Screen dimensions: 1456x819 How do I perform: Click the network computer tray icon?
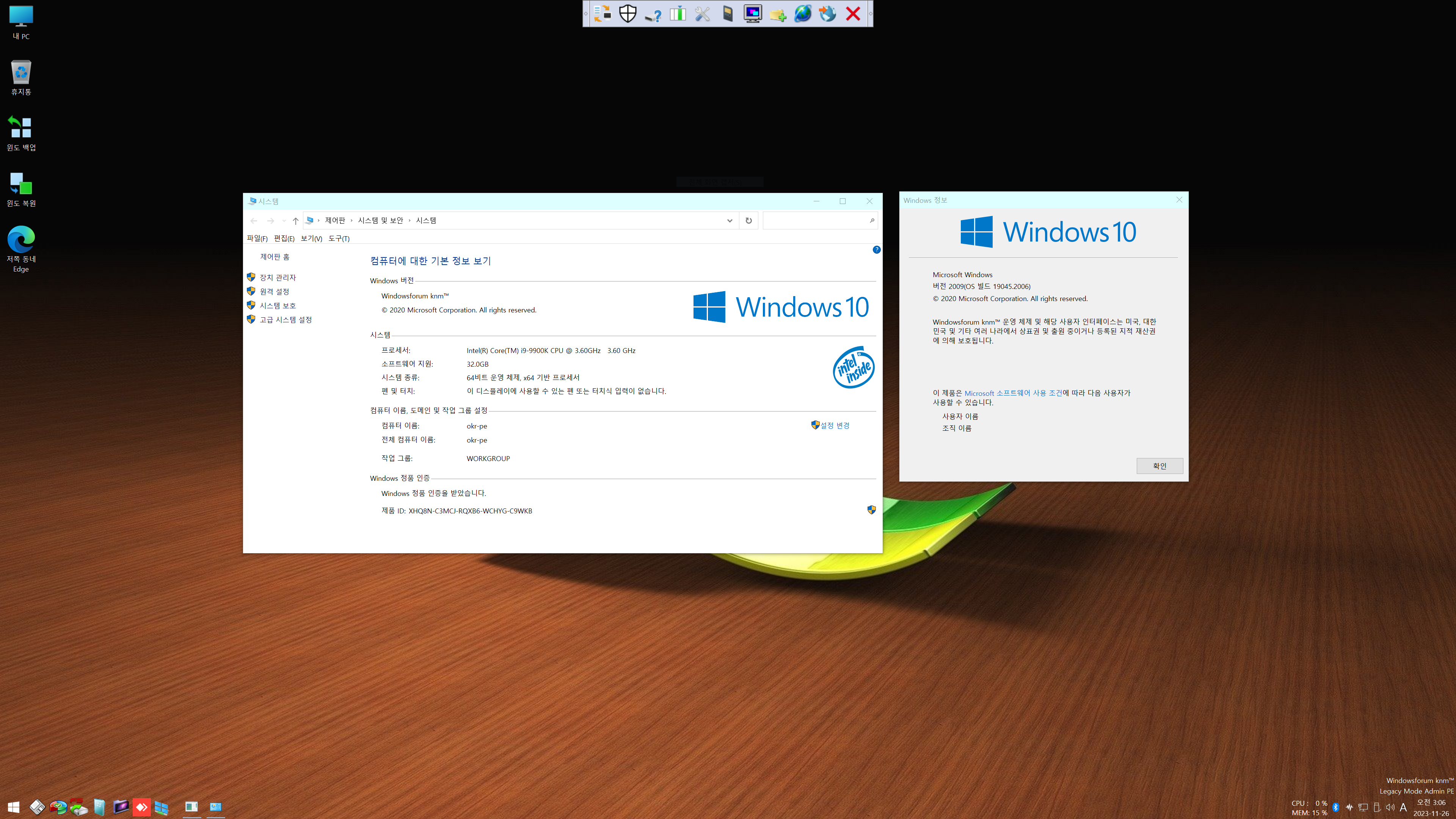[x=1363, y=807]
